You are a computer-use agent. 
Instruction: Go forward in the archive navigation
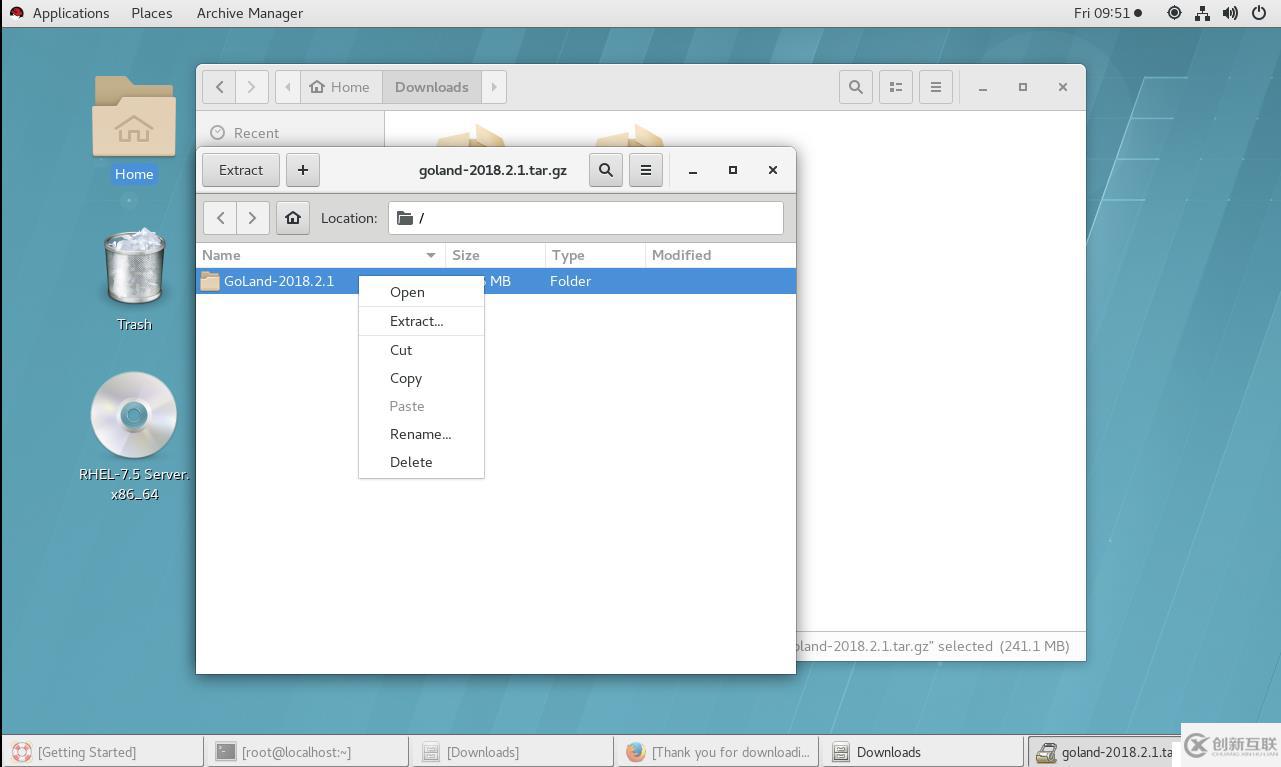click(x=253, y=218)
